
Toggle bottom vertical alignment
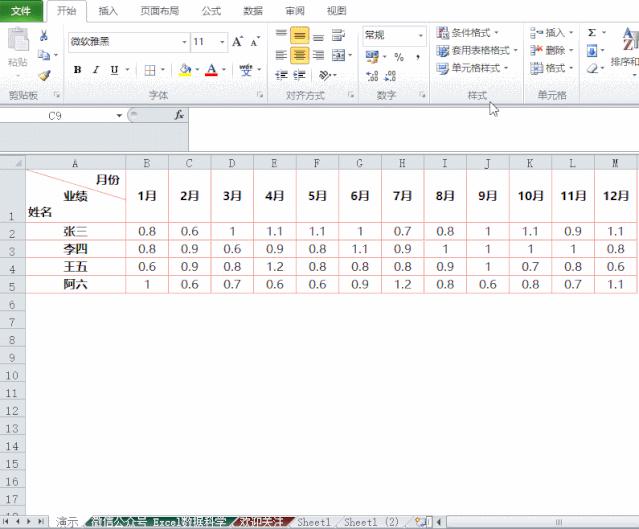318,36
